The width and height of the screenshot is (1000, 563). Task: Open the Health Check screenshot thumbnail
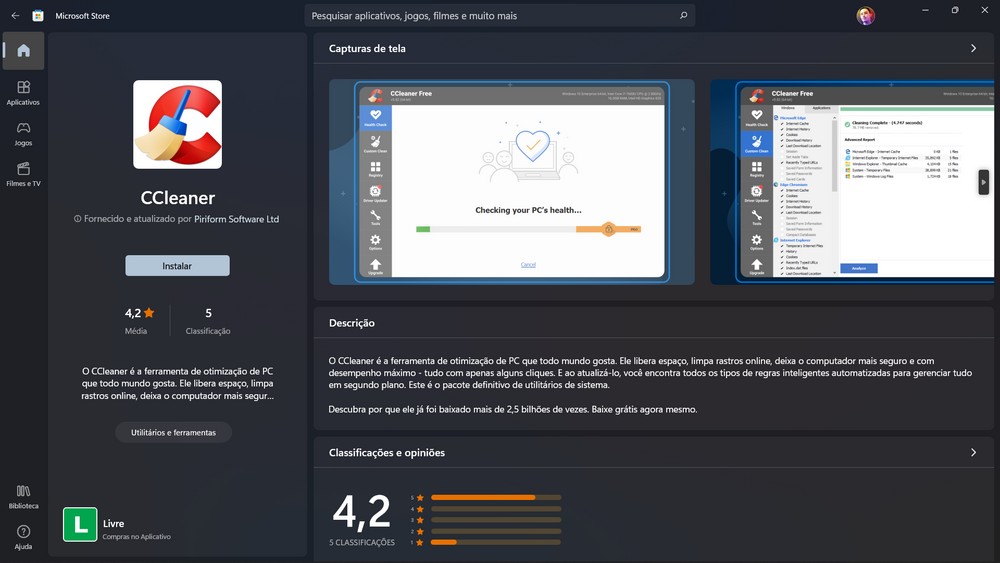click(511, 182)
